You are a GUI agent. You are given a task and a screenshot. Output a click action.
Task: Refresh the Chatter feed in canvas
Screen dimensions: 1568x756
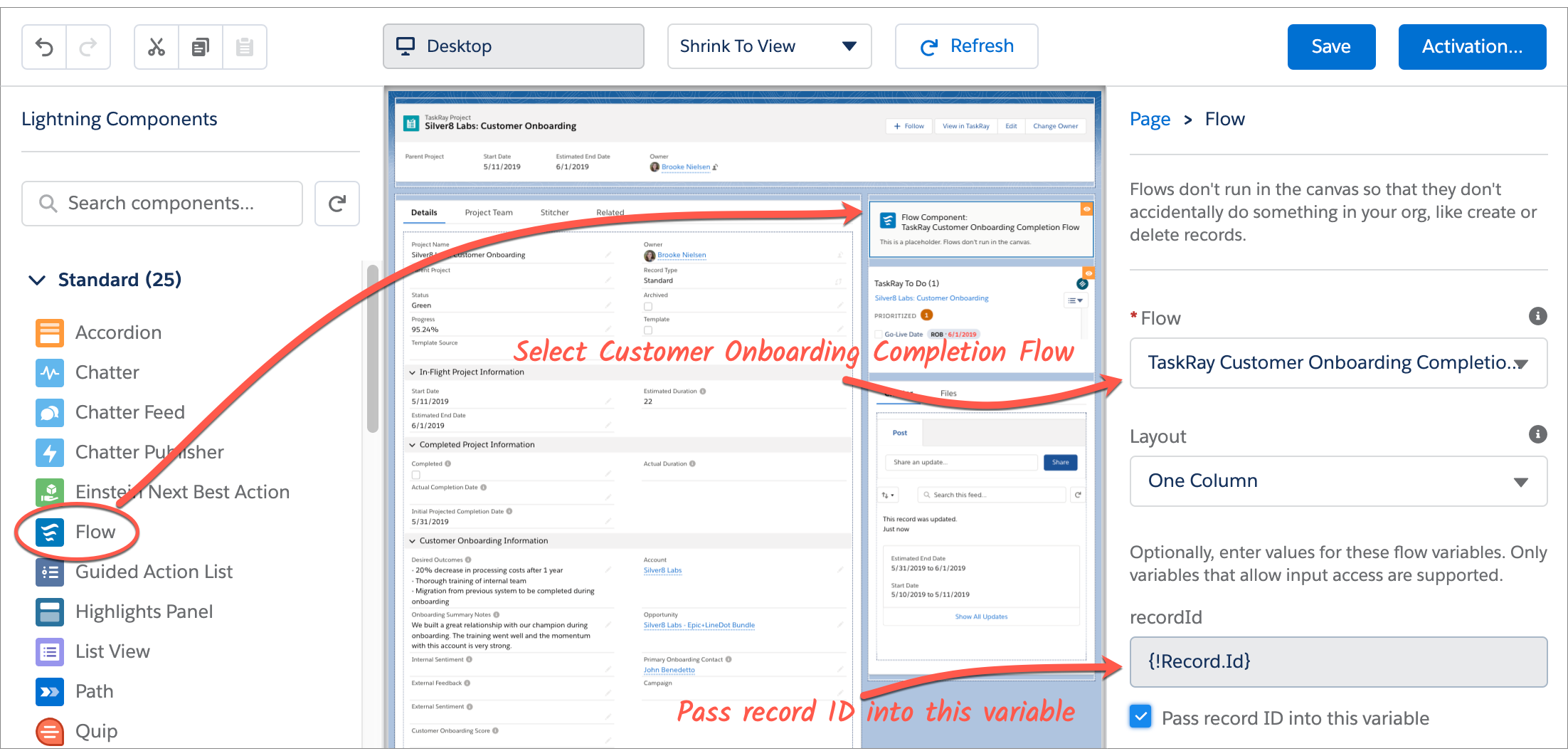(1078, 495)
